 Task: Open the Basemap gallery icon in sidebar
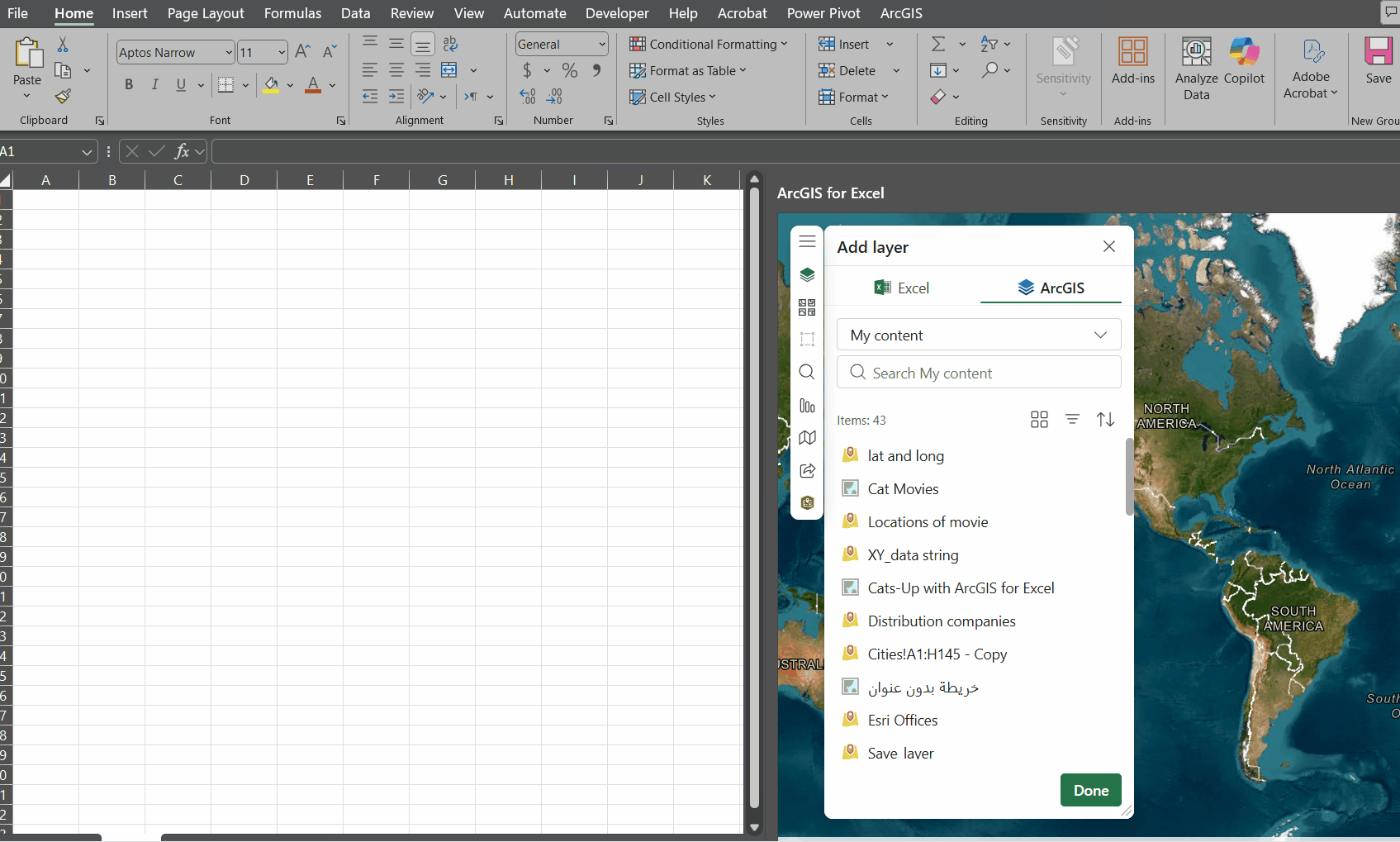tap(807, 307)
